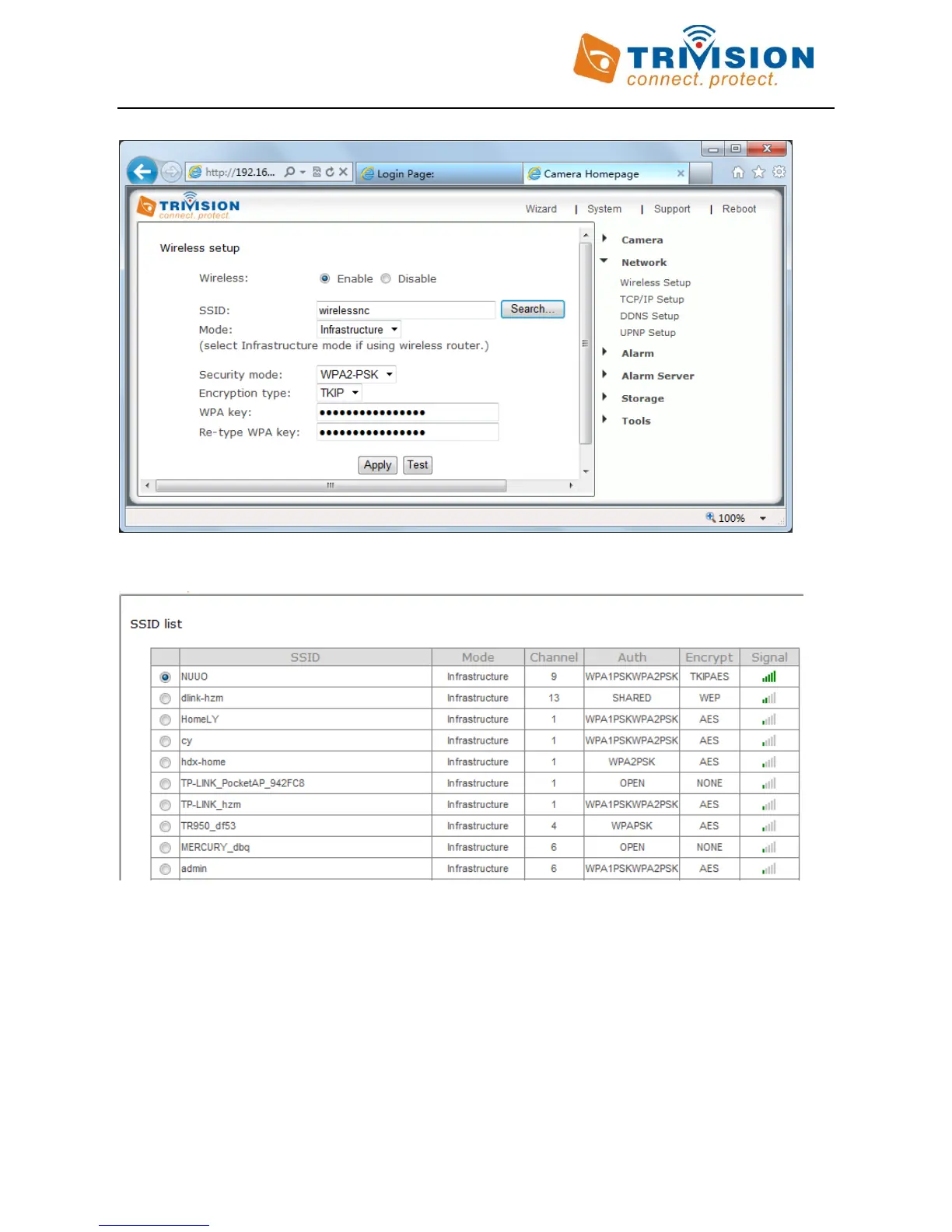Click the stop icon in address bar
The width and height of the screenshot is (952, 1232).
pos(343,172)
